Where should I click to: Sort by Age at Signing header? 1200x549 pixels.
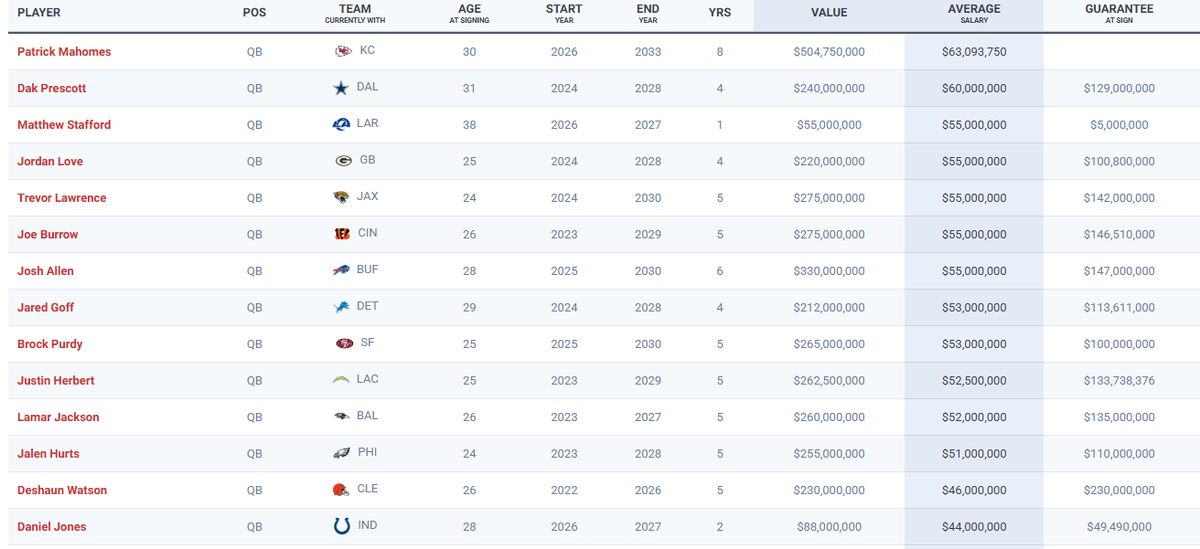click(x=469, y=13)
